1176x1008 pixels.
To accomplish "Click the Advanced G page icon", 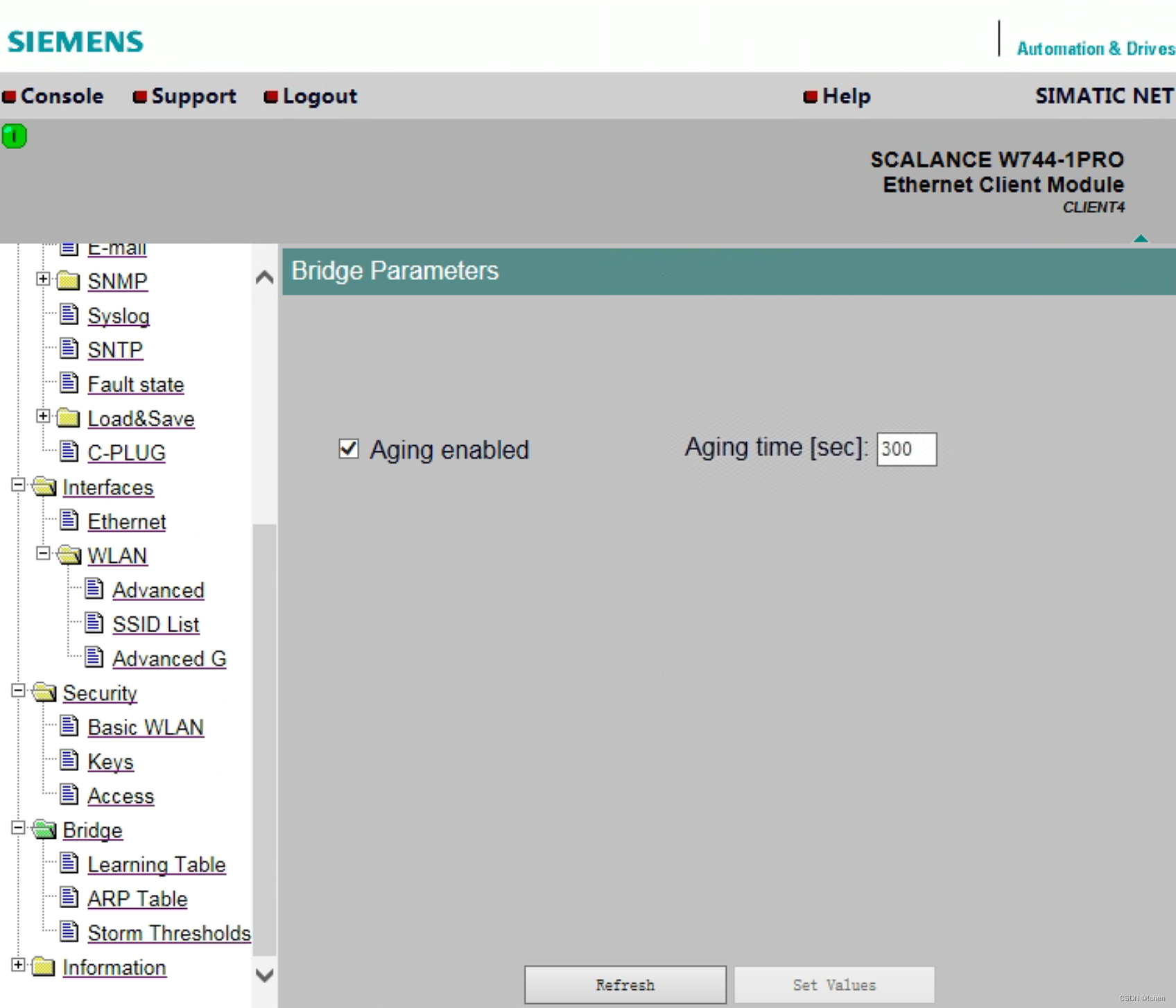I will pyautogui.click(x=94, y=657).
